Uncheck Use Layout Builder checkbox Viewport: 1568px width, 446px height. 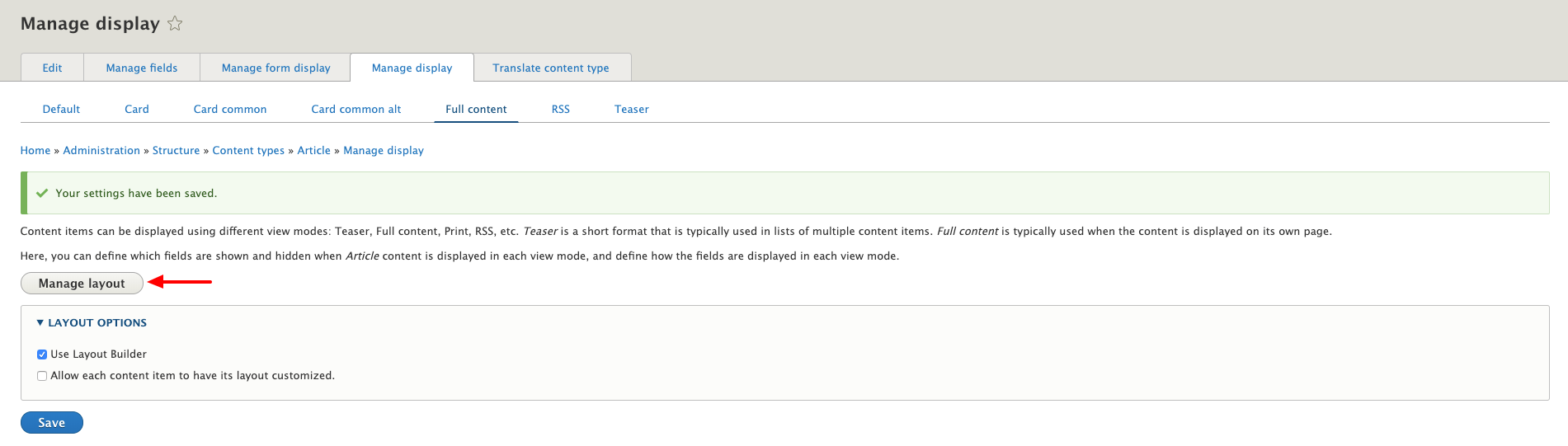pyautogui.click(x=42, y=354)
